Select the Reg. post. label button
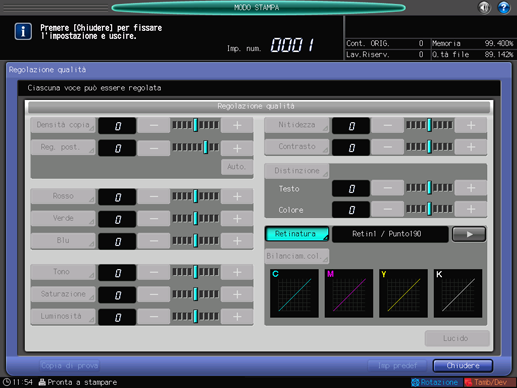This screenshot has height=388, width=517. 63,147
